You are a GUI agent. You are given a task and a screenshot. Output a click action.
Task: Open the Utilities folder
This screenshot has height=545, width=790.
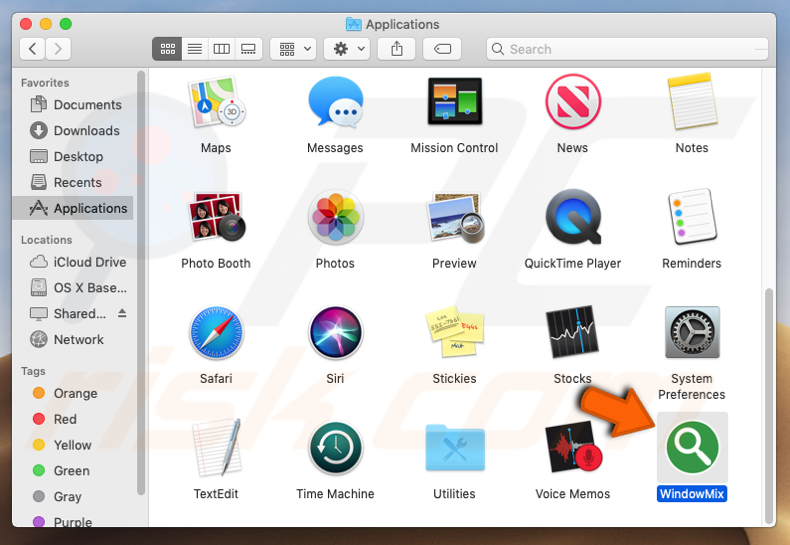(x=454, y=447)
